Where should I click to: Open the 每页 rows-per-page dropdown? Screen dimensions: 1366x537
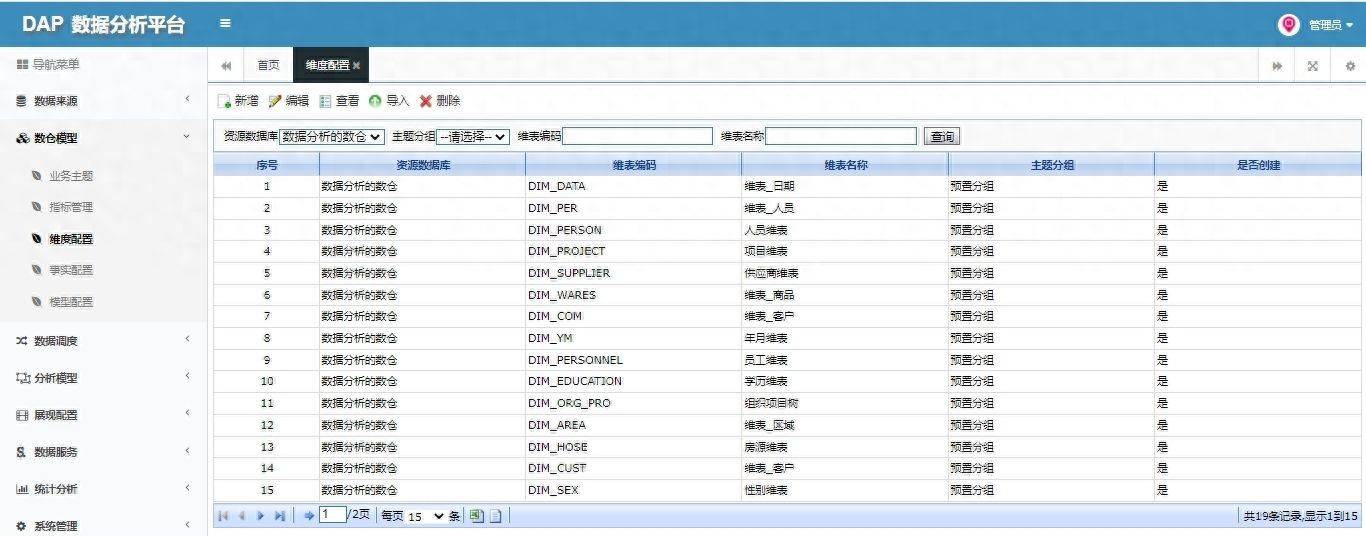pyautogui.click(x=425, y=516)
